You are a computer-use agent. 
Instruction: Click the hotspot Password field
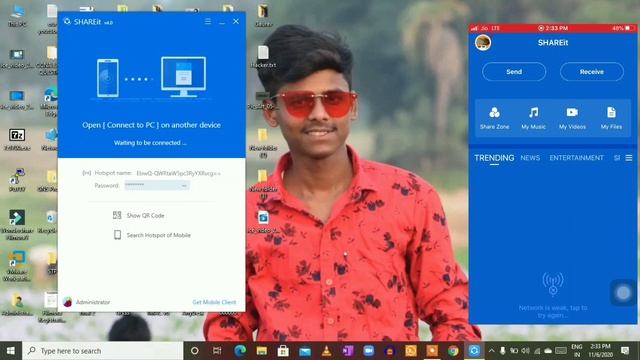click(157, 185)
